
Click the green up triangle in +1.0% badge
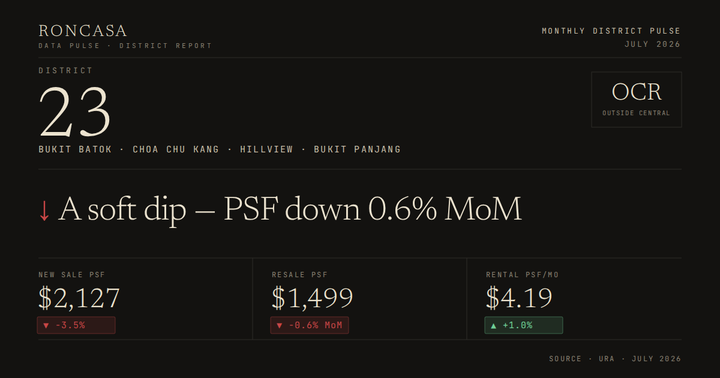point(494,325)
